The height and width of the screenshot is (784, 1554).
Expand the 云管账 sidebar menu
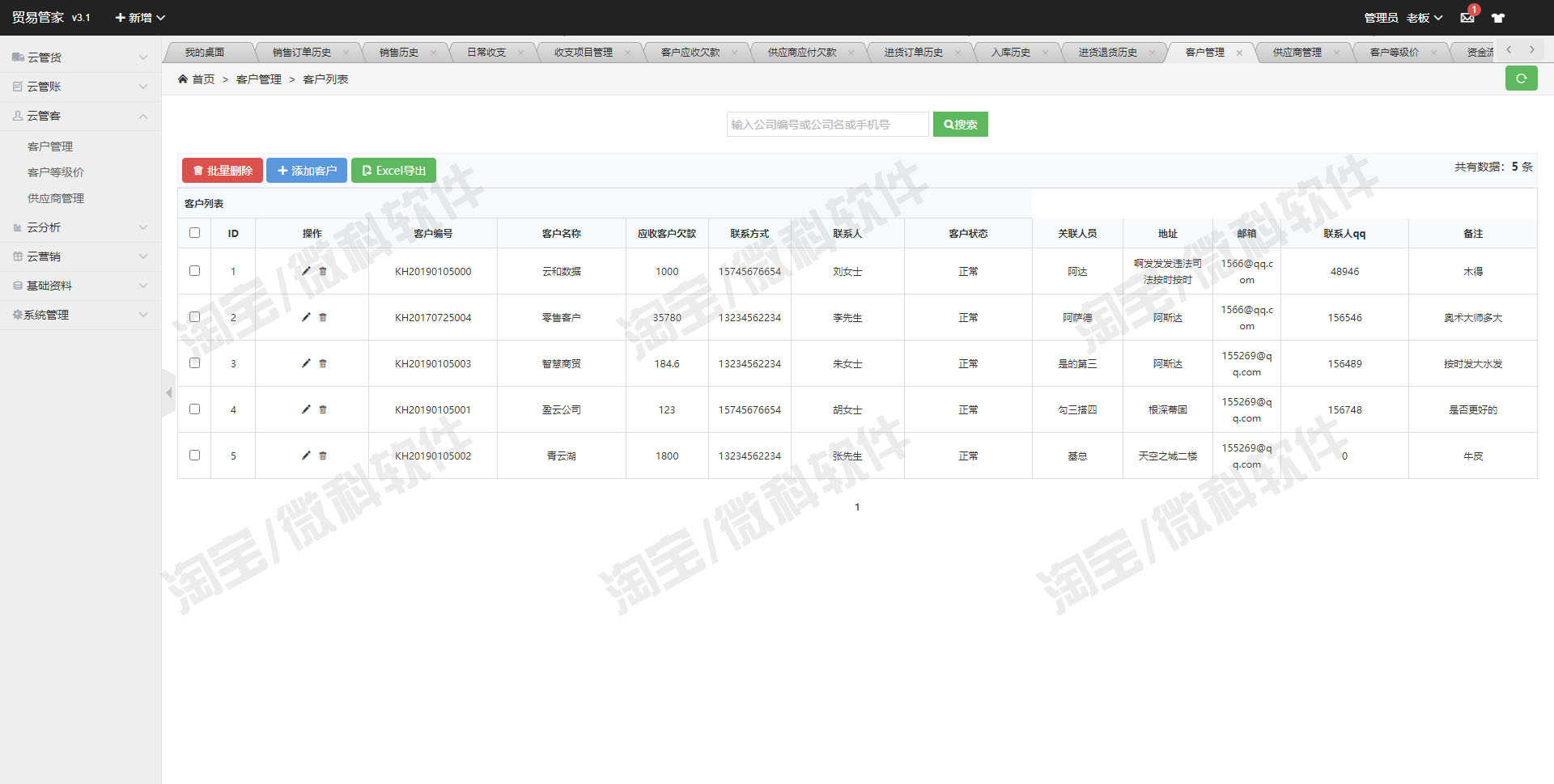pyautogui.click(x=80, y=87)
